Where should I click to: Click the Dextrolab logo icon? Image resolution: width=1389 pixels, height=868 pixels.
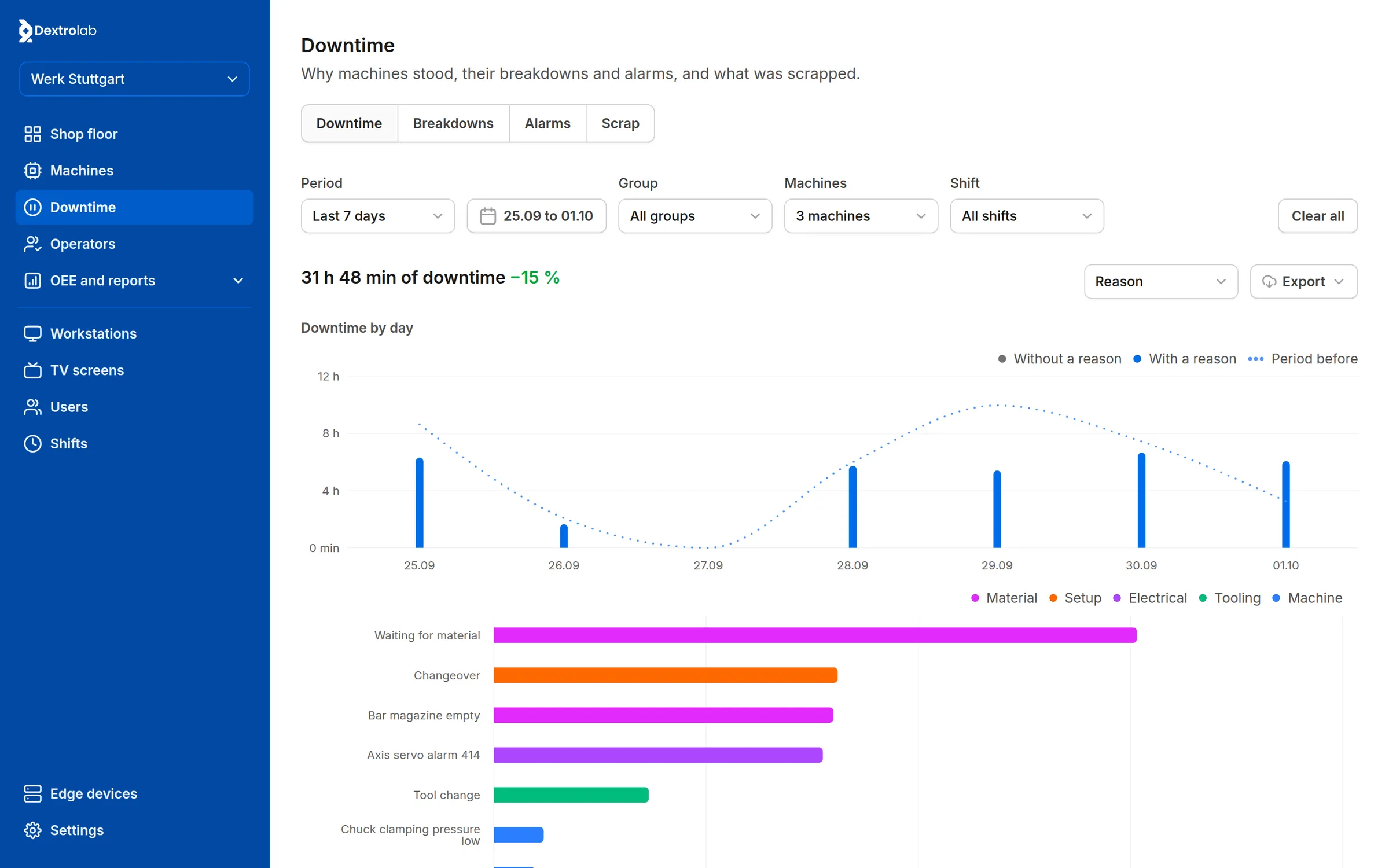pyautogui.click(x=25, y=31)
